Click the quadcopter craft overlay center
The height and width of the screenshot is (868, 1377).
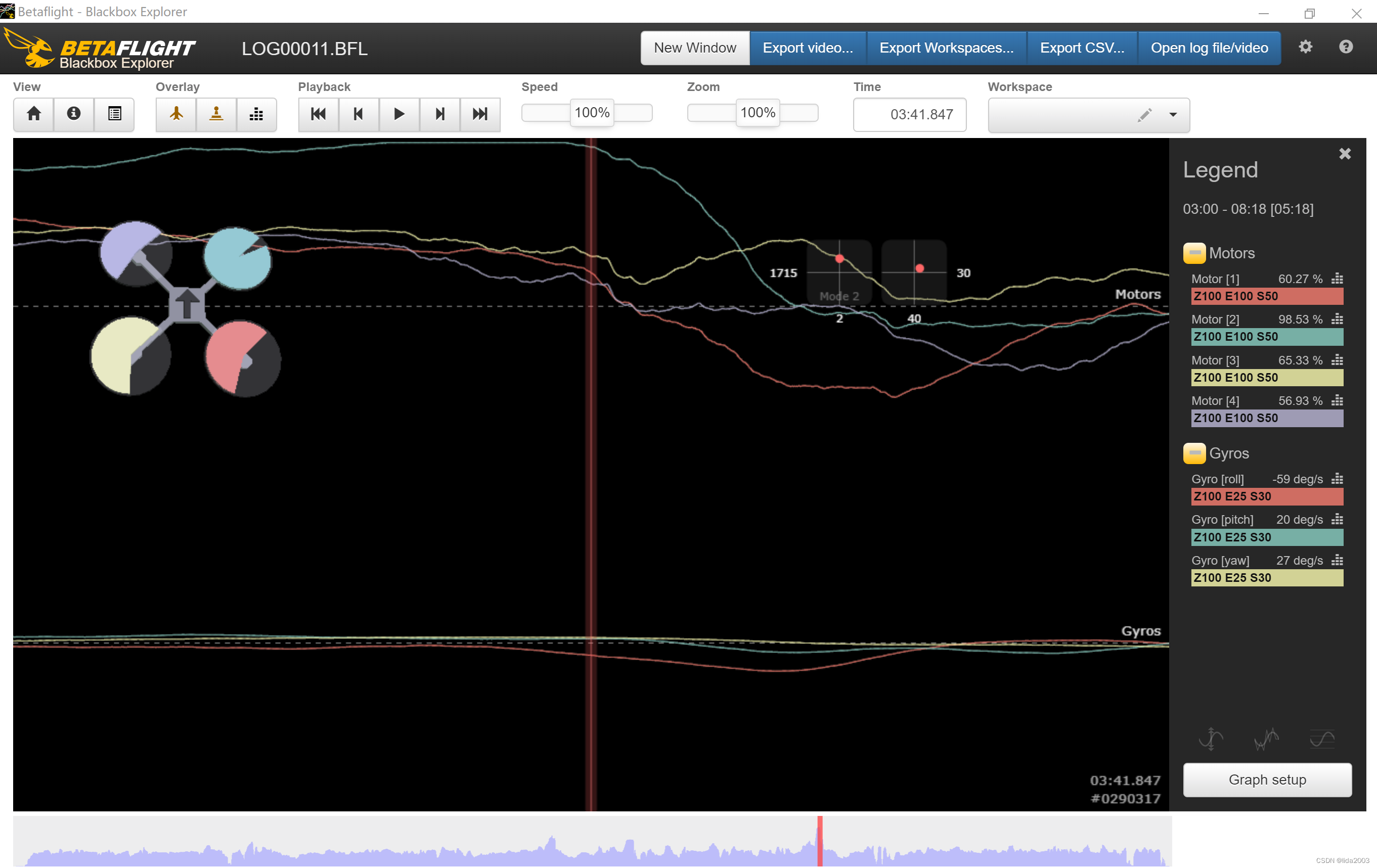point(187,304)
